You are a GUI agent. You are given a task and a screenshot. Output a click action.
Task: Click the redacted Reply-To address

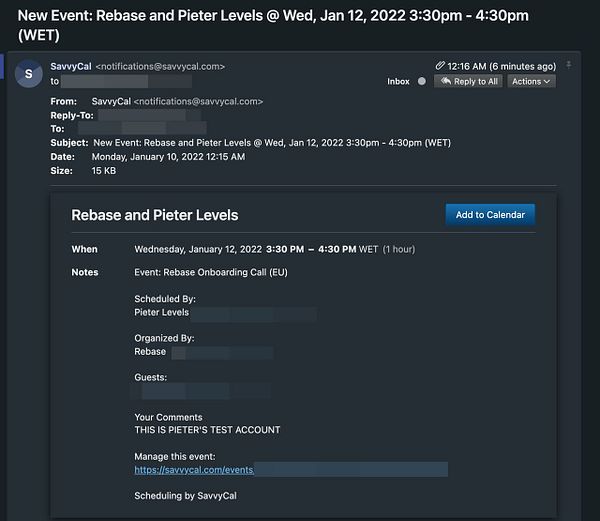(x=150, y=116)
